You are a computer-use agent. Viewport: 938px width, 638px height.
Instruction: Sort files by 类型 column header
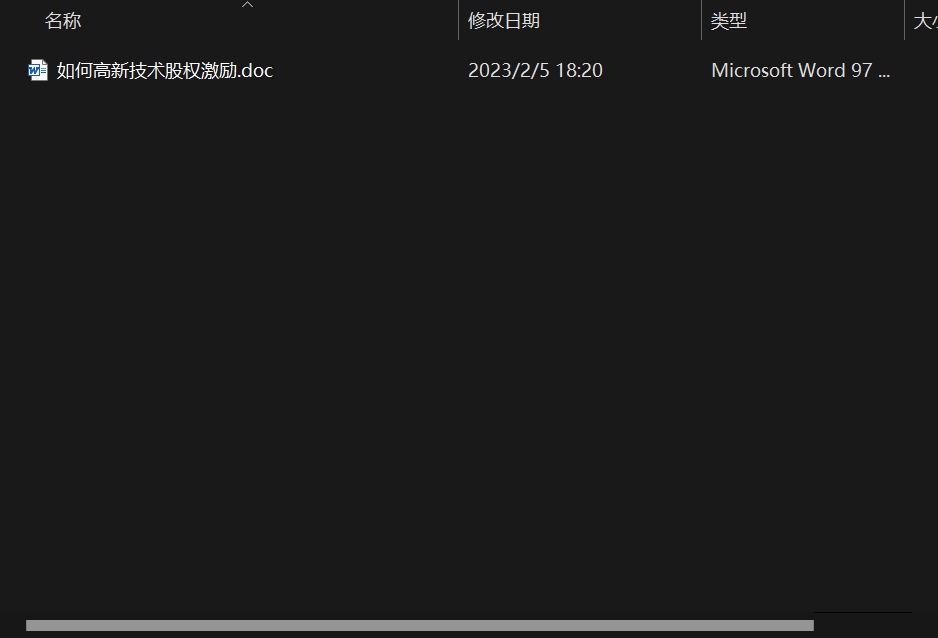pyautogui.click(x=729, y=21)
